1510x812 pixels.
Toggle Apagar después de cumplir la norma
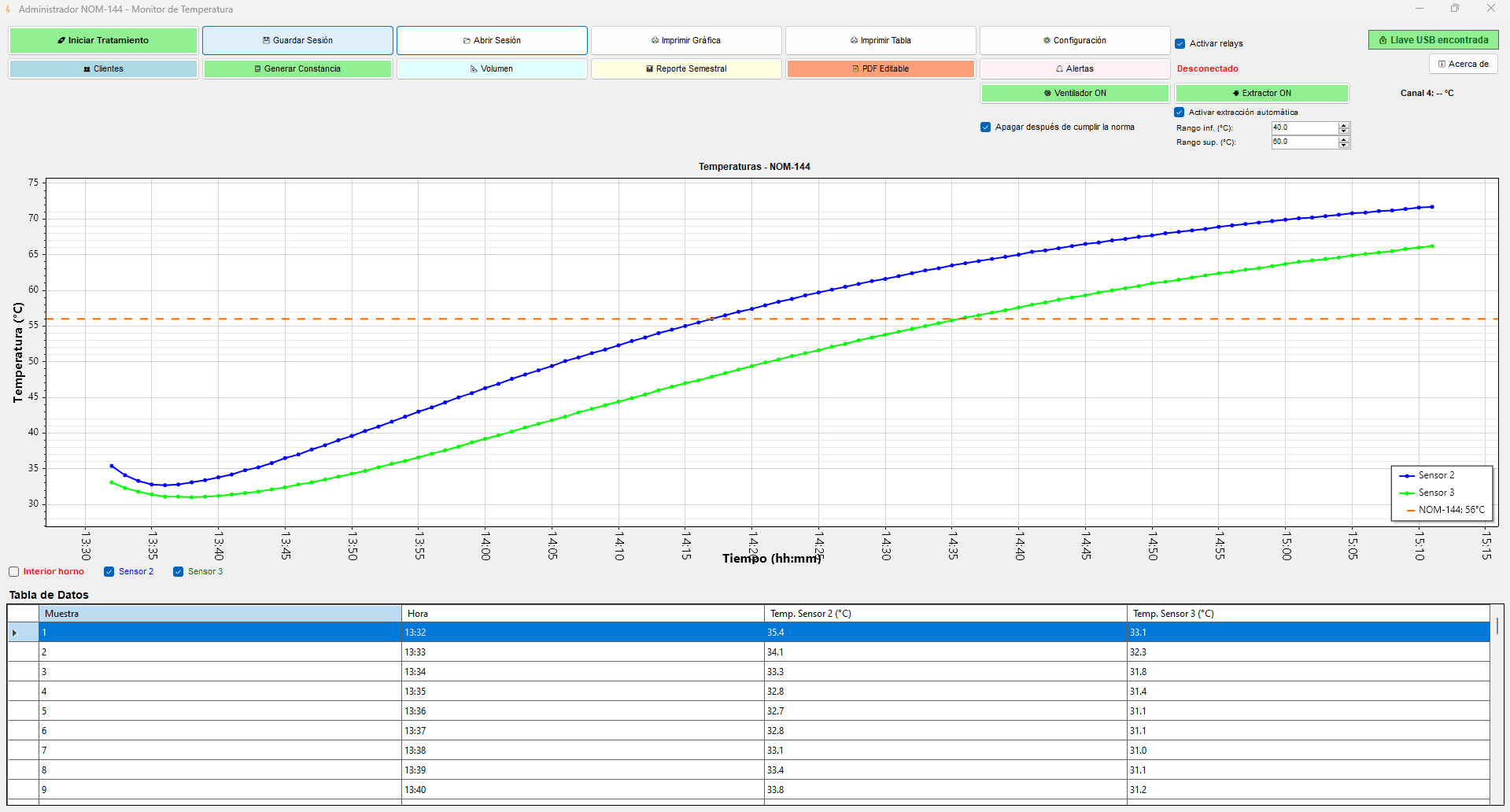point(985,127)
